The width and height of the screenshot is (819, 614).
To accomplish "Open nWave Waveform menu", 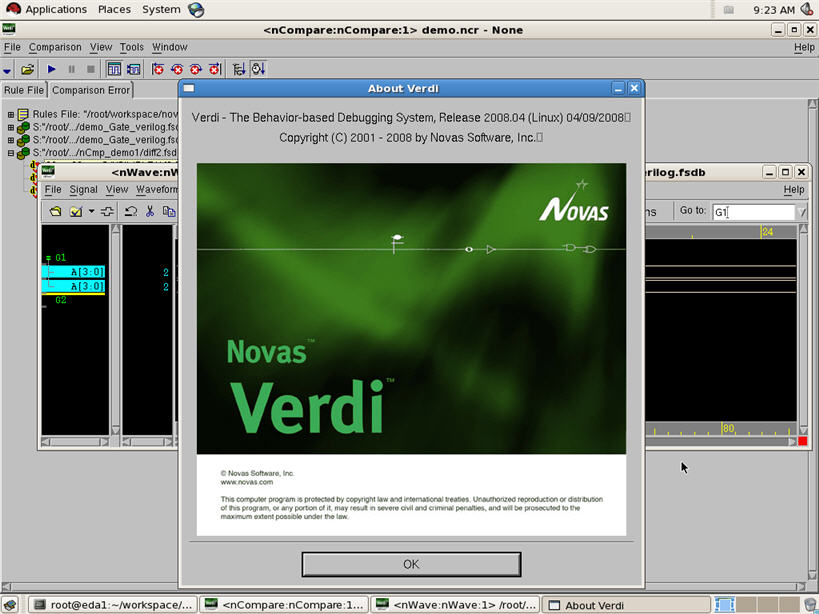I will tap(157, 190).
